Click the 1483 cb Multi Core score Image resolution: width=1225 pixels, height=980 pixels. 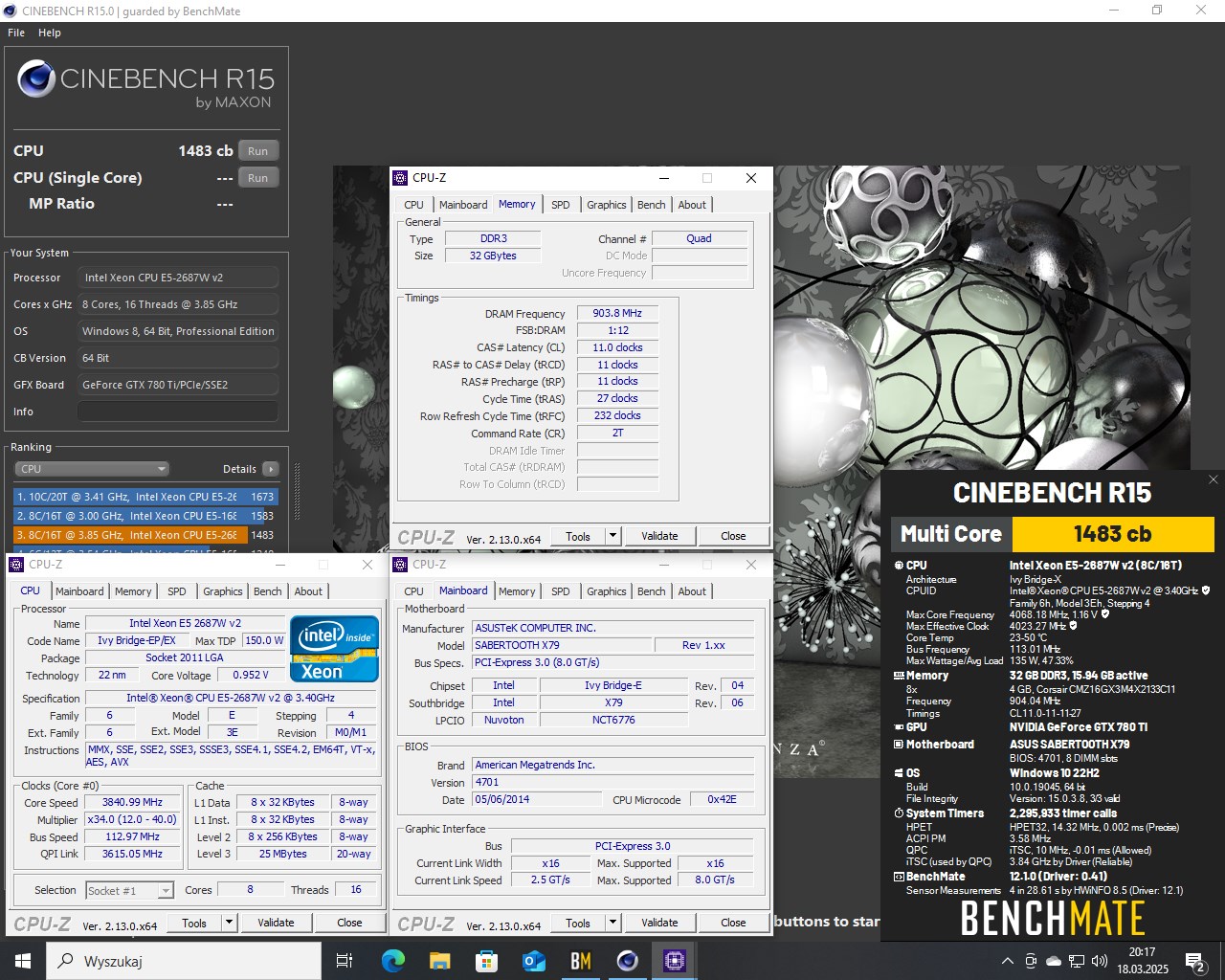pyautogui.click(x=1113, y=534)
